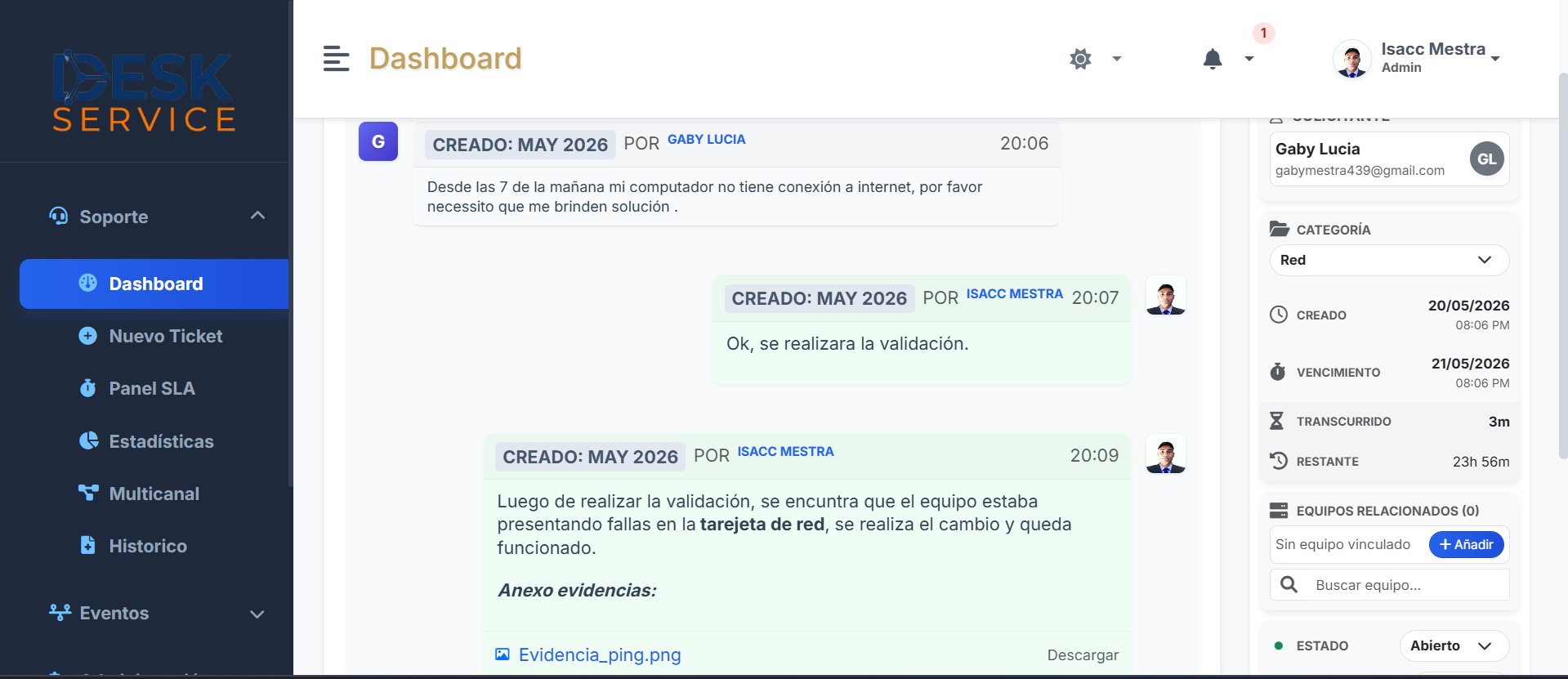Click the page vertical scrollbar

1562,266
